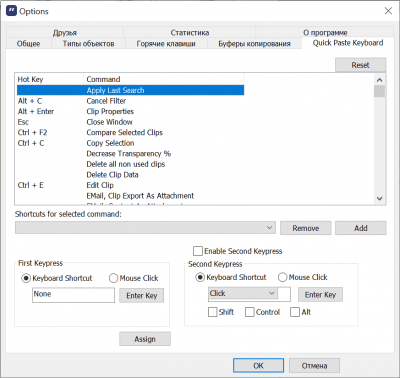The height and width of the screenshot is (378, 400).
Task: Click the command list scrollbar thumb
Action: point(379,91)
